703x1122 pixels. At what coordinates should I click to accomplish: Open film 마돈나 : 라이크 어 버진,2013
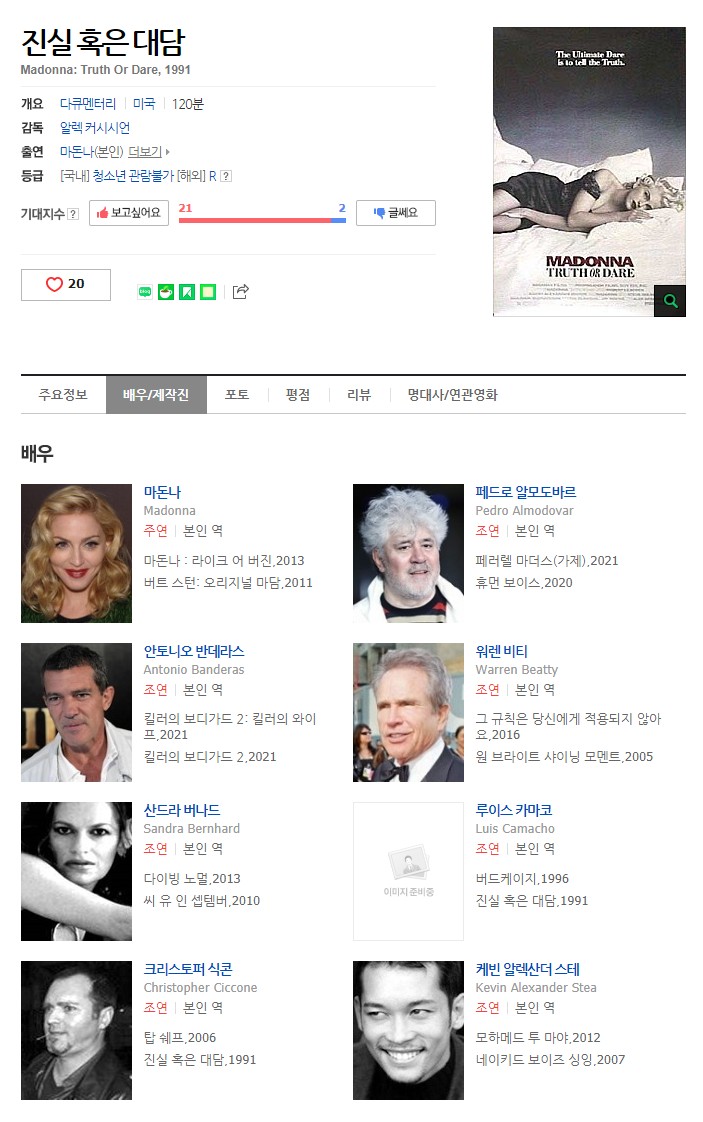point(224,560)
